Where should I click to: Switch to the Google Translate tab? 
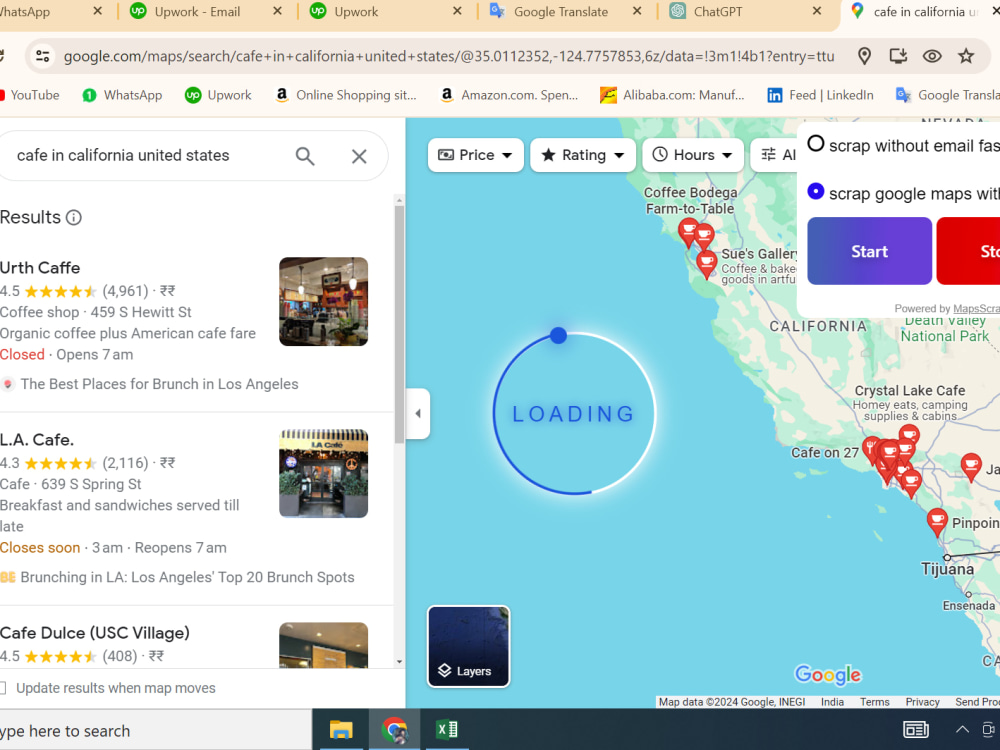[x=561, y=11]
